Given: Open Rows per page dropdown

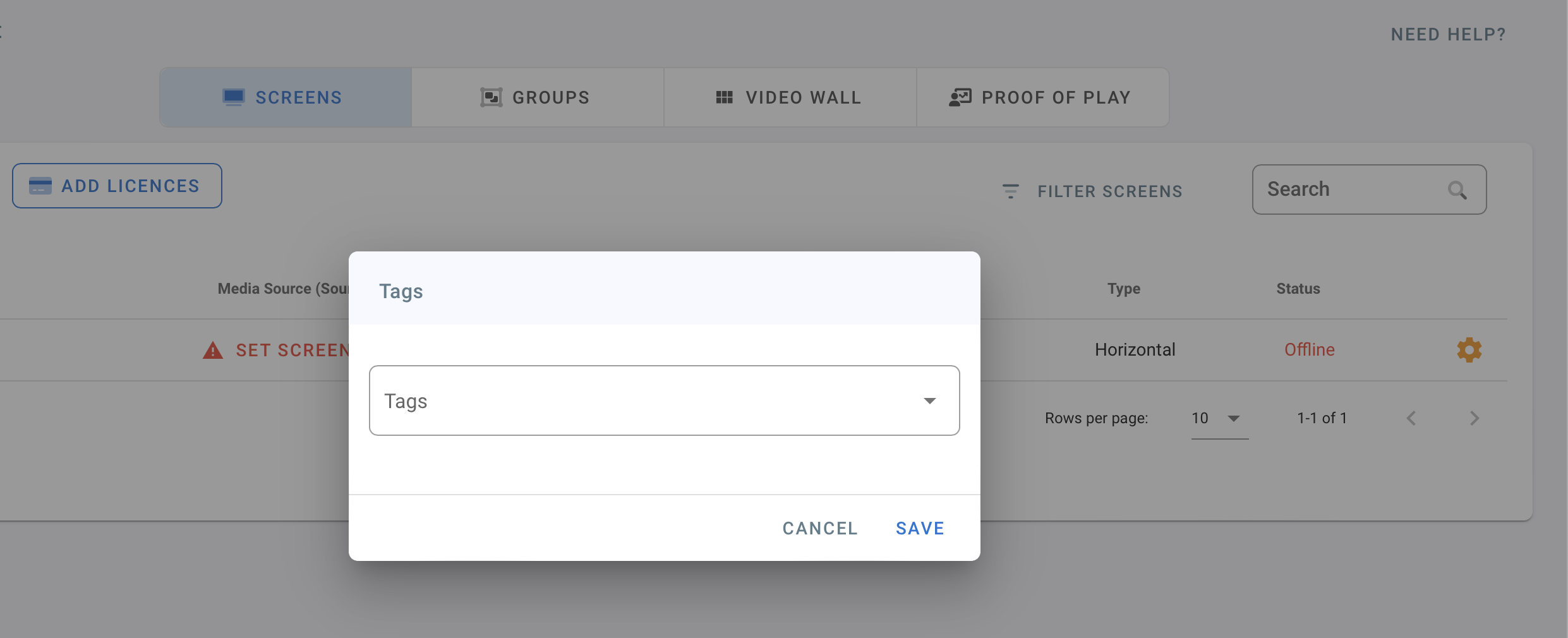Looking at the screenshot, I should (x=1219, y=418).
